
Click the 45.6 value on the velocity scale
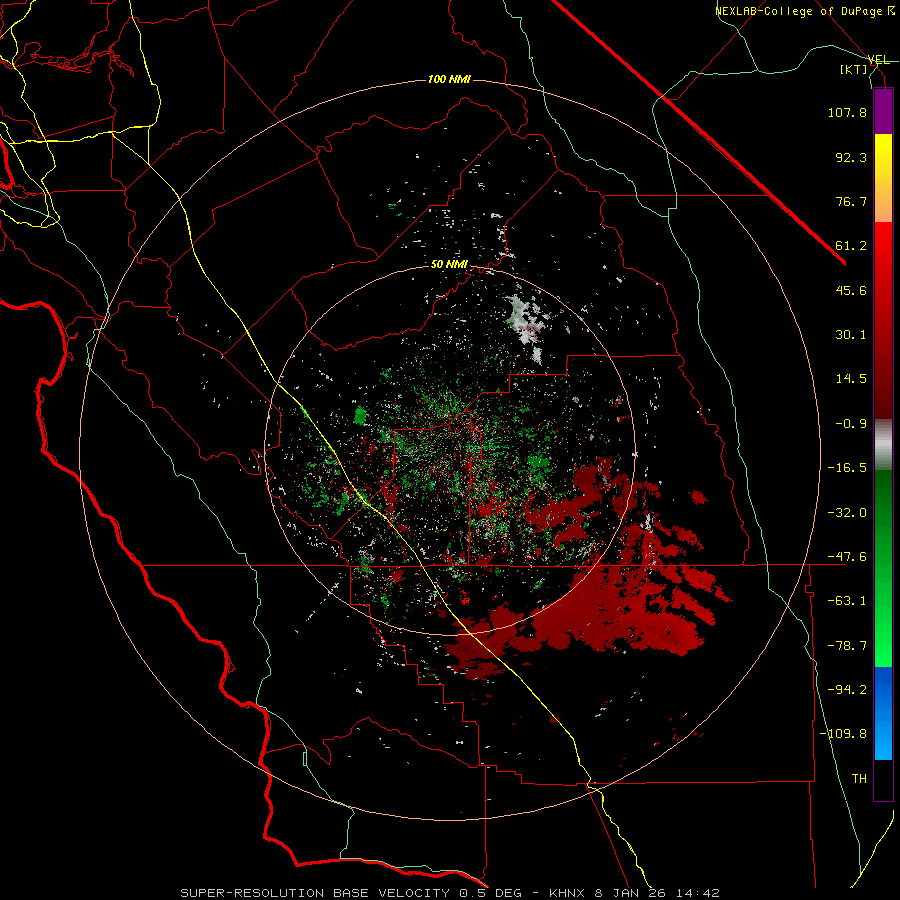pyautogui.click(x=851, y=290)
